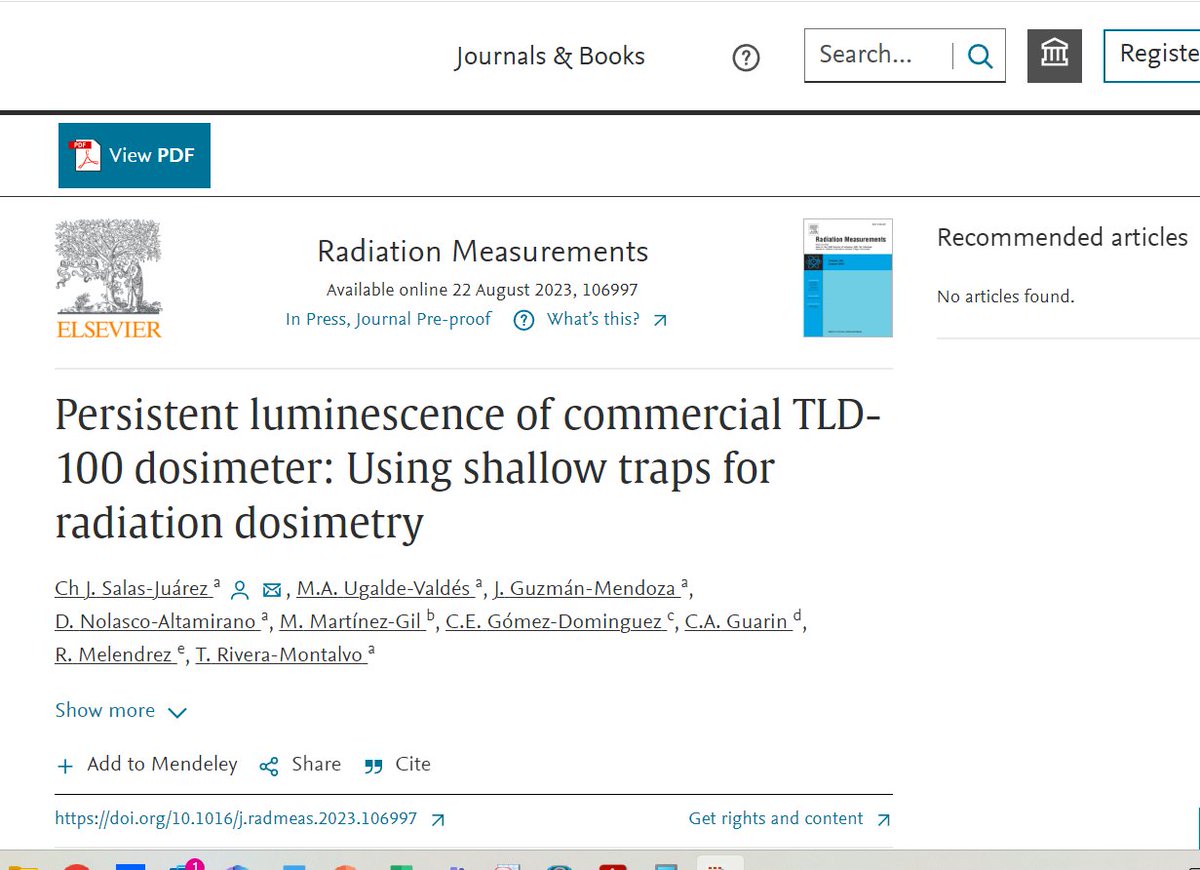Click 'Available online 22 August 2023, 106997' text
This screenshot has height=870, width=1200.
tap(482, 291)
